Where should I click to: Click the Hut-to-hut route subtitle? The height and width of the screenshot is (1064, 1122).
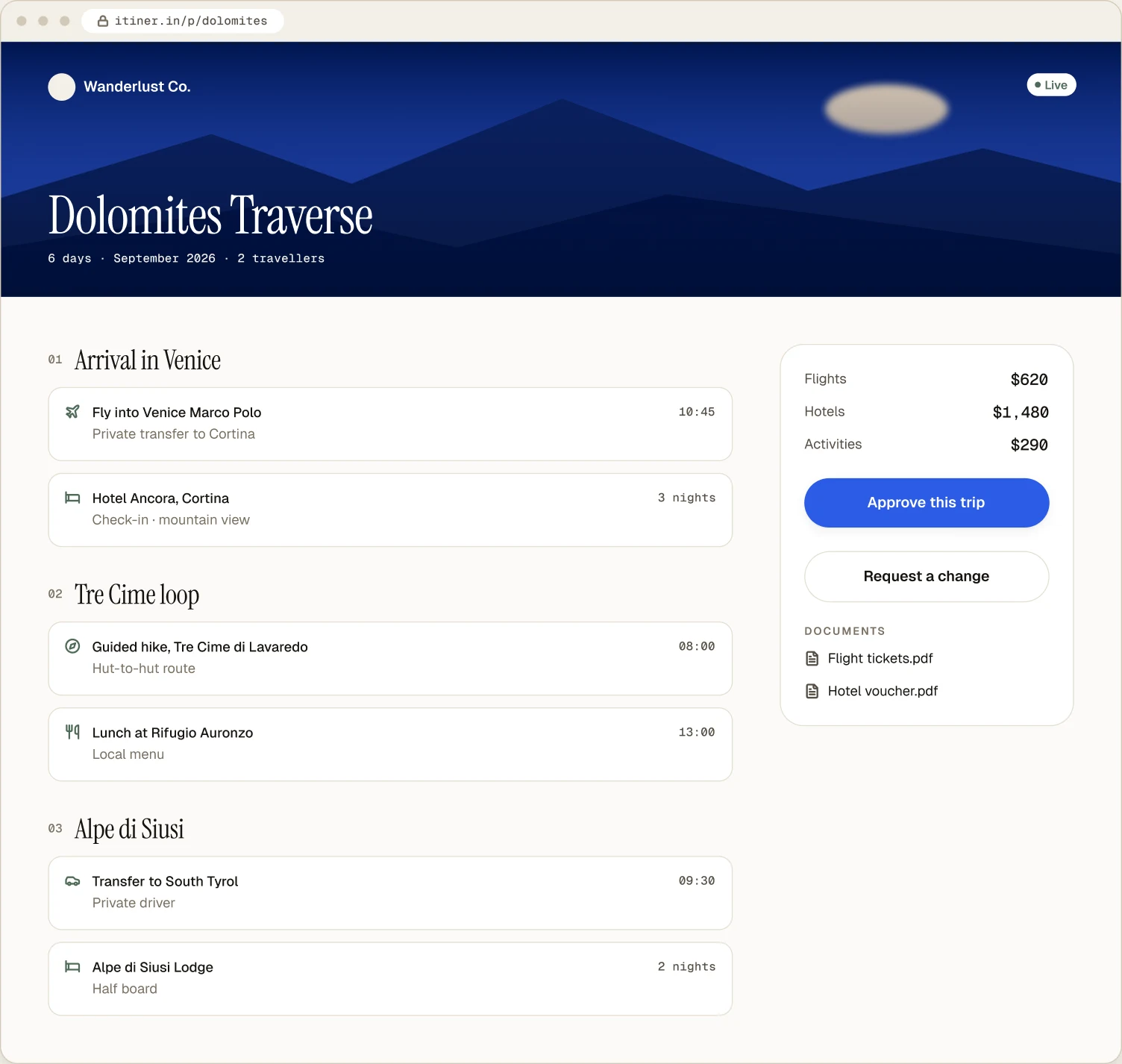coord(143,669)
